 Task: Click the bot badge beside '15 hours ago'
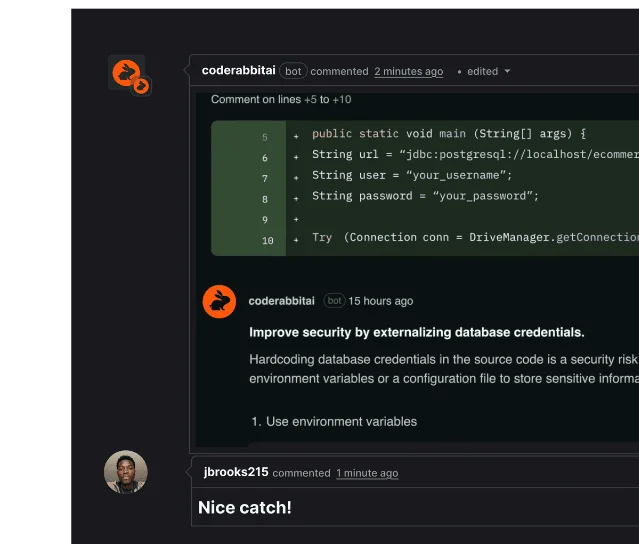[x=334, y=301]
